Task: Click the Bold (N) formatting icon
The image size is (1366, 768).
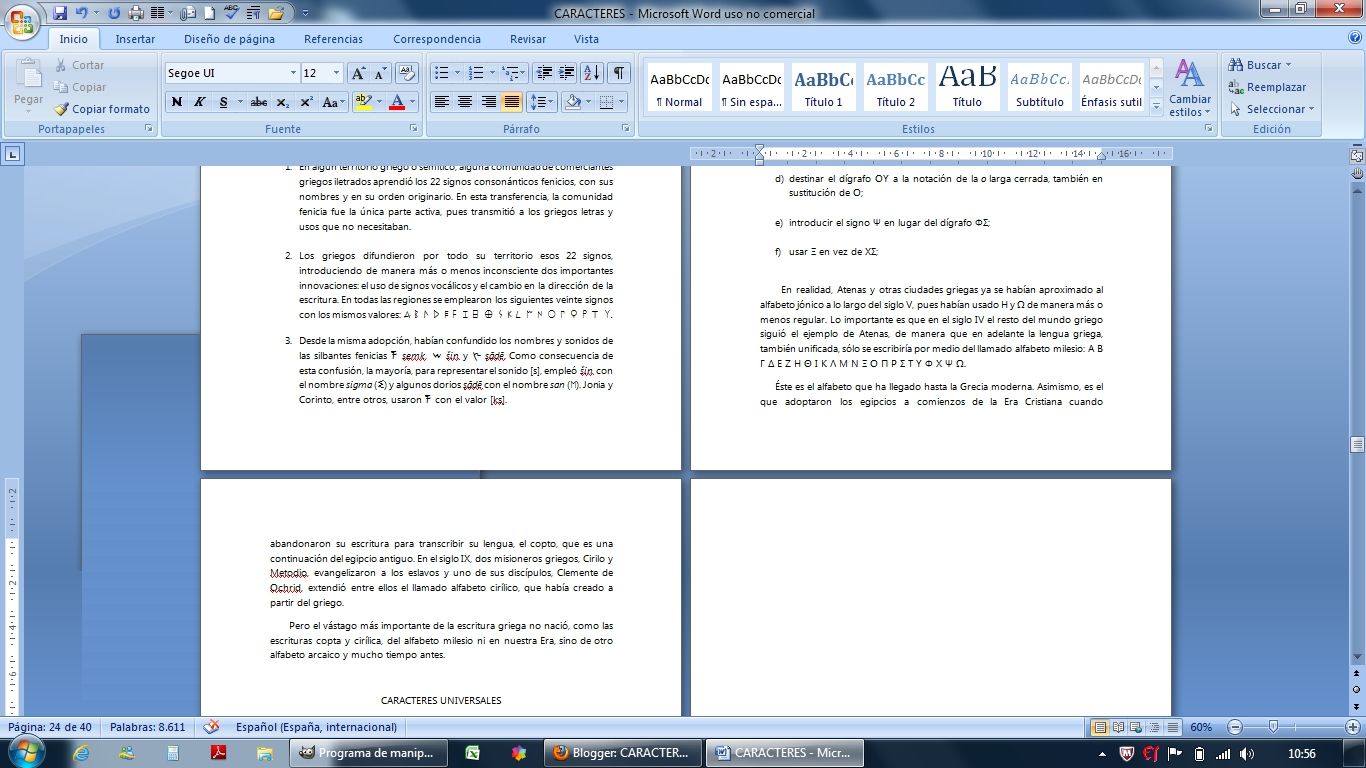Action: point(177,102)
